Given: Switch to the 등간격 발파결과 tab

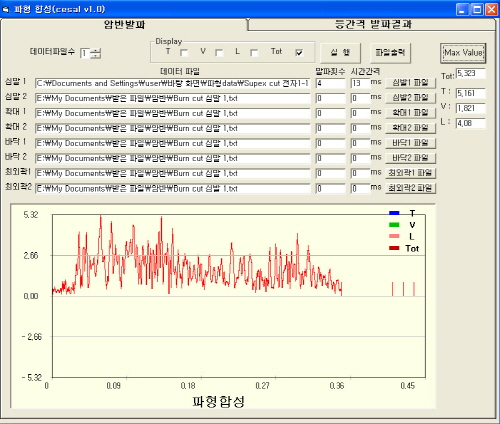Looking at the screenshot, I should 372,24.
